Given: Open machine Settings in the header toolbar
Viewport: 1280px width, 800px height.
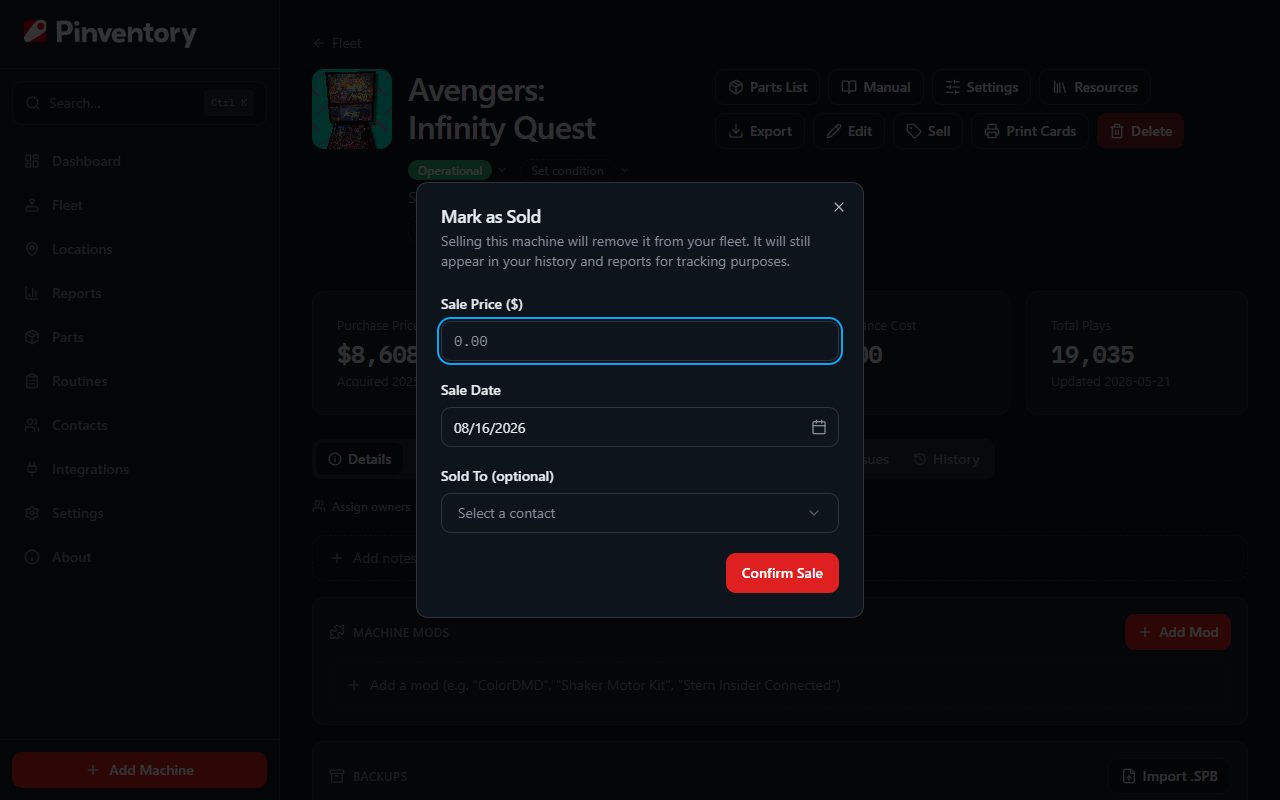Looking at the screenshot, I should coord(981,87).
